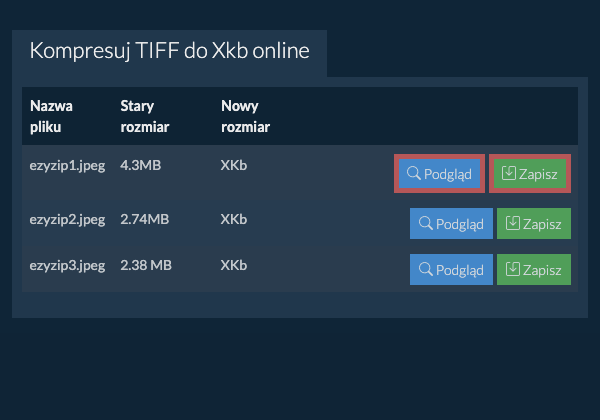Preview ezyzip1.jpeg via the Podgląd label
This screenshot has height=420, width=600.
coord(448,174)
